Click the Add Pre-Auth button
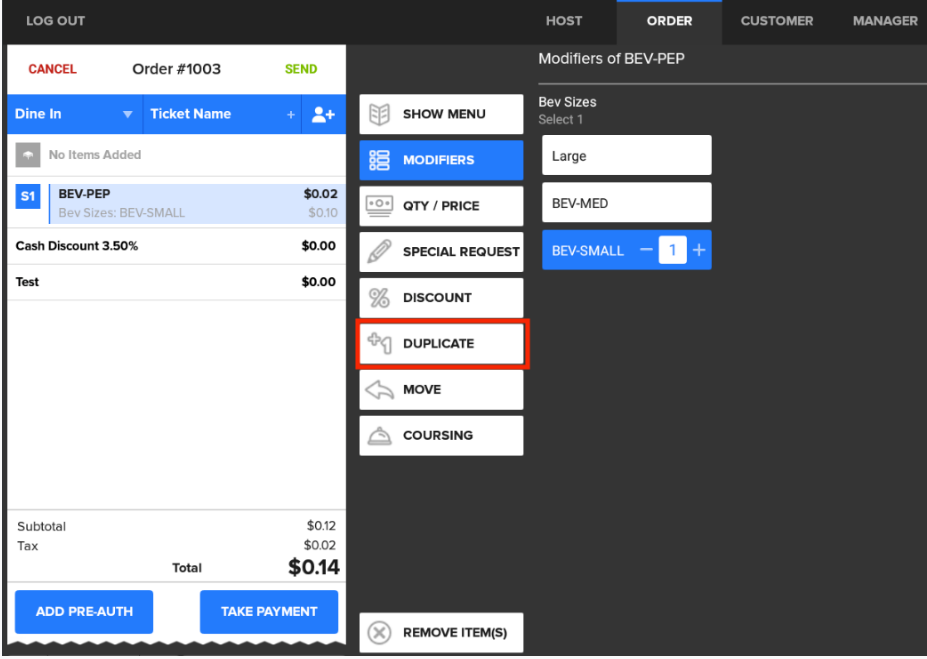Screen dimensions: 927x659 [84, 611]
